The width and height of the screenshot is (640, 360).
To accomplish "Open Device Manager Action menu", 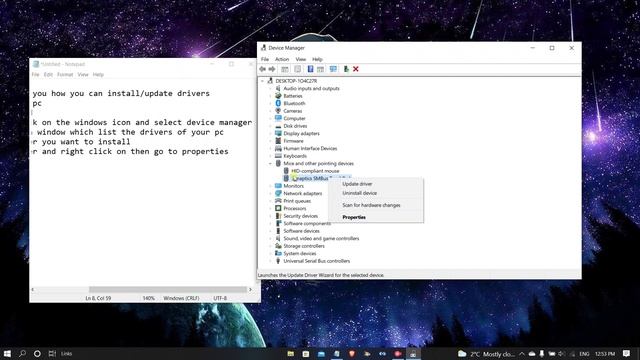I will [x=282, y=59].
